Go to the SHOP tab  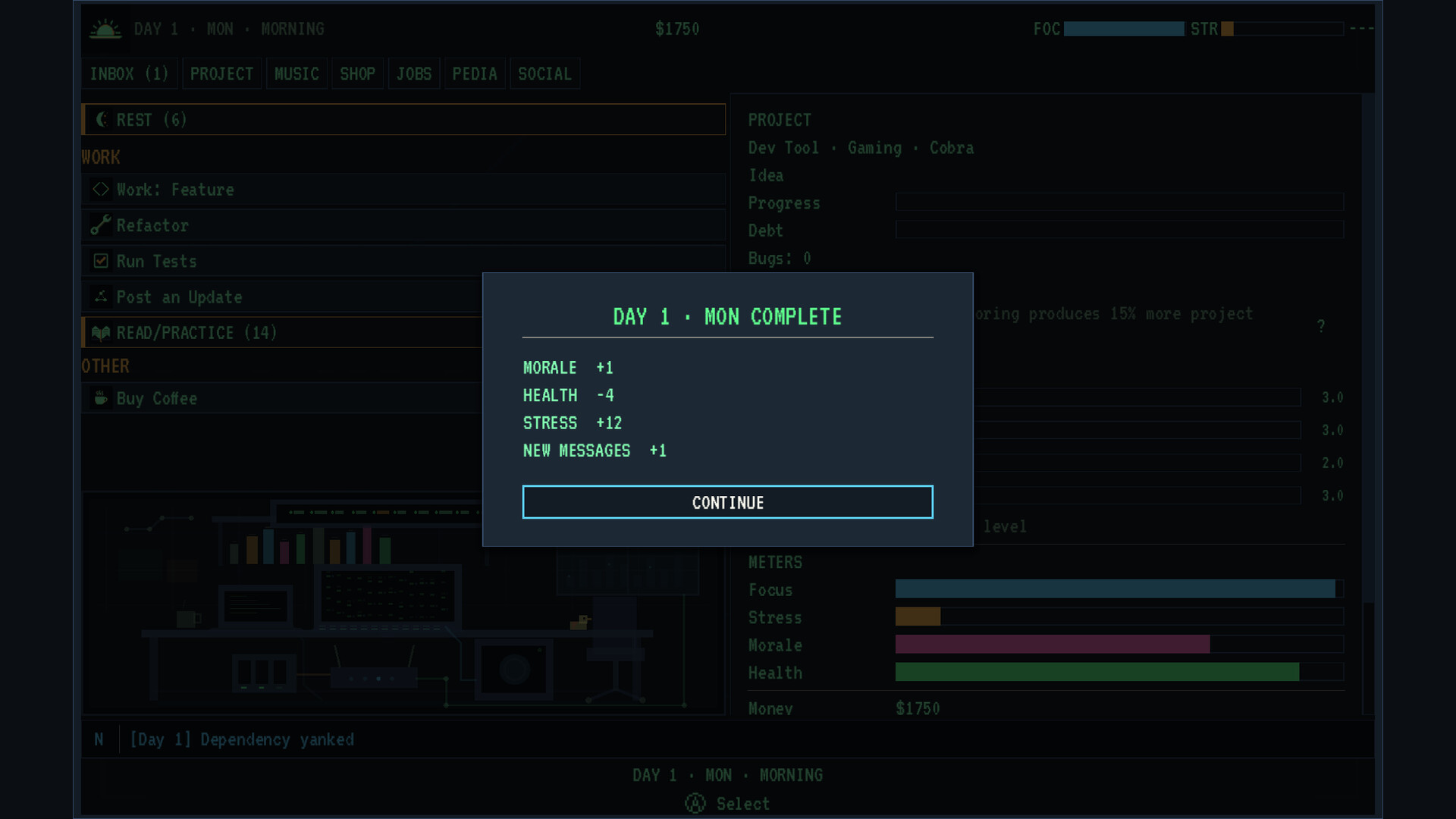click(357, 74)
